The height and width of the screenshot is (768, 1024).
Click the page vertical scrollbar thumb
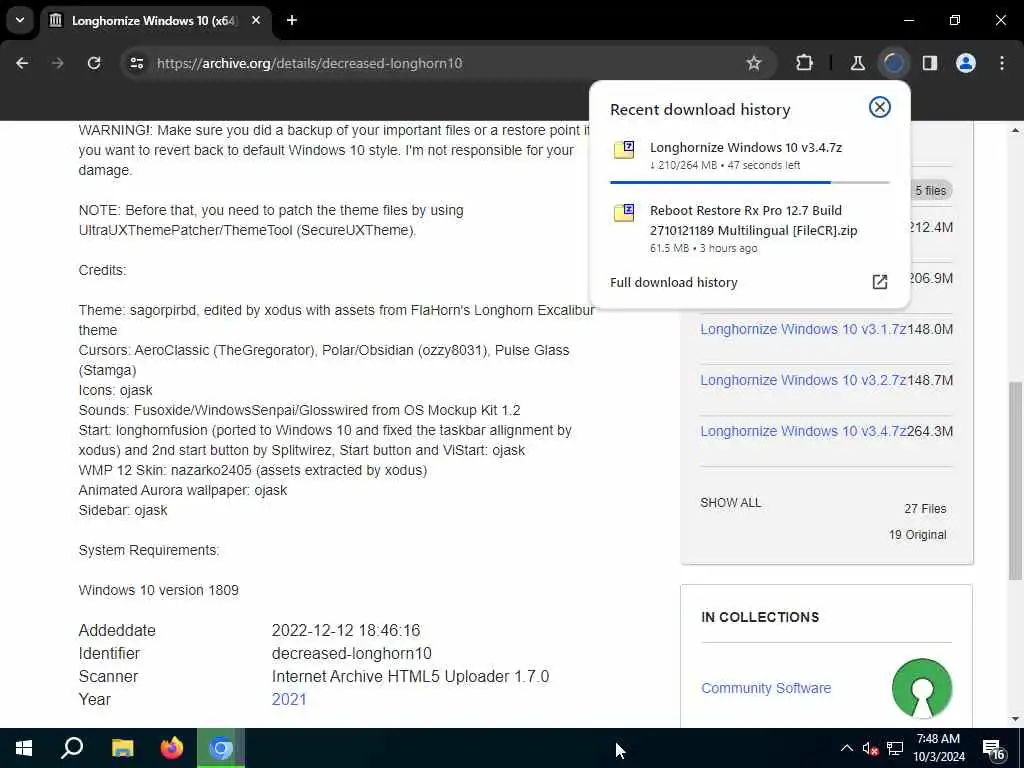pos(1015,481)
